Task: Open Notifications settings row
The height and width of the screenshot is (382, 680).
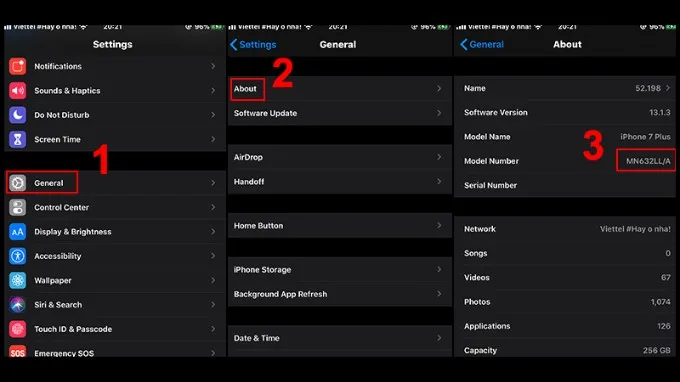Action: pyautogui.click(x=115, y=66)
